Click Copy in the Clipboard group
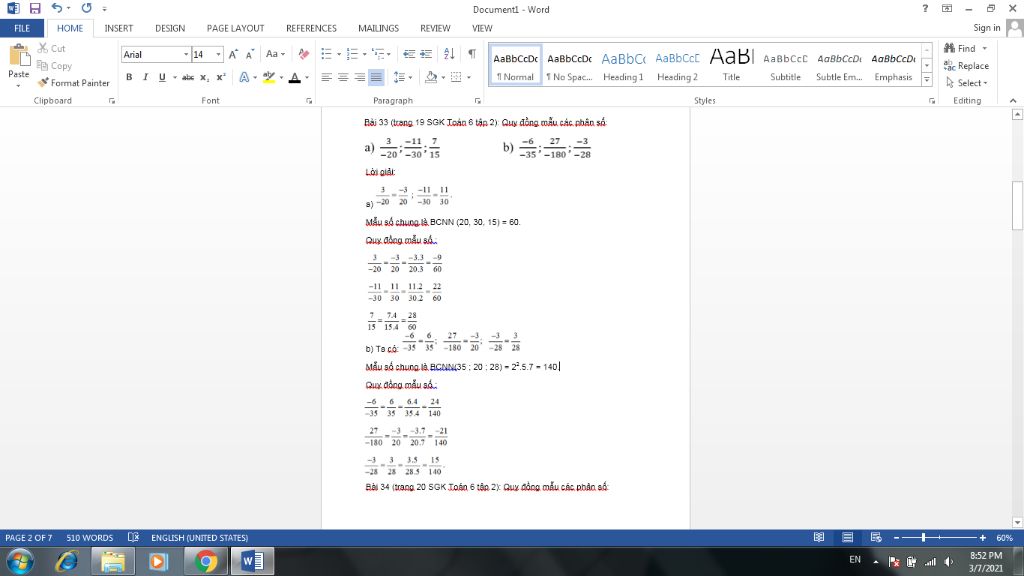 (x=54, y=66)
